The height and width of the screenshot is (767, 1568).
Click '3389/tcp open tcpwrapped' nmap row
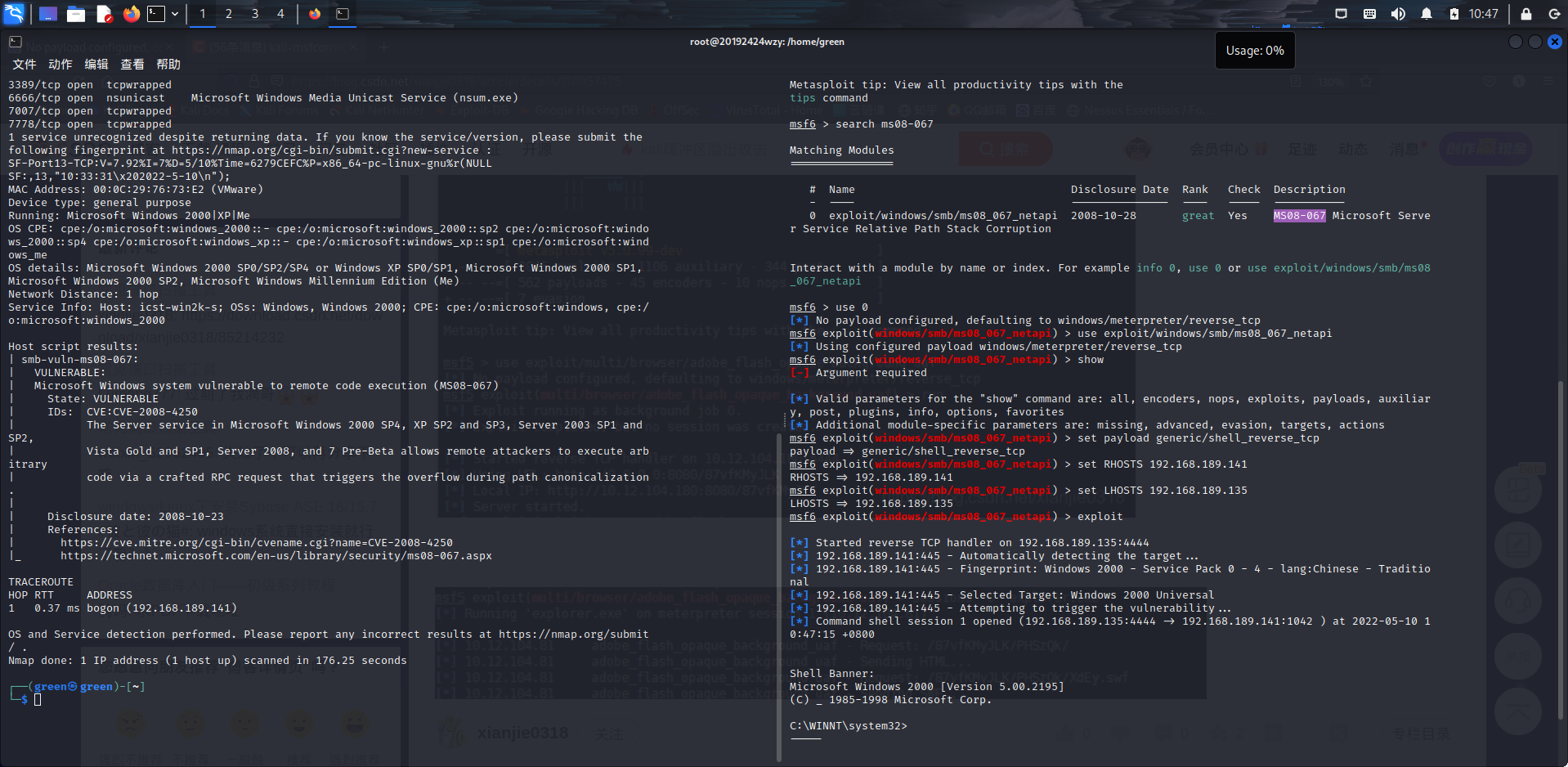point(90,85)
